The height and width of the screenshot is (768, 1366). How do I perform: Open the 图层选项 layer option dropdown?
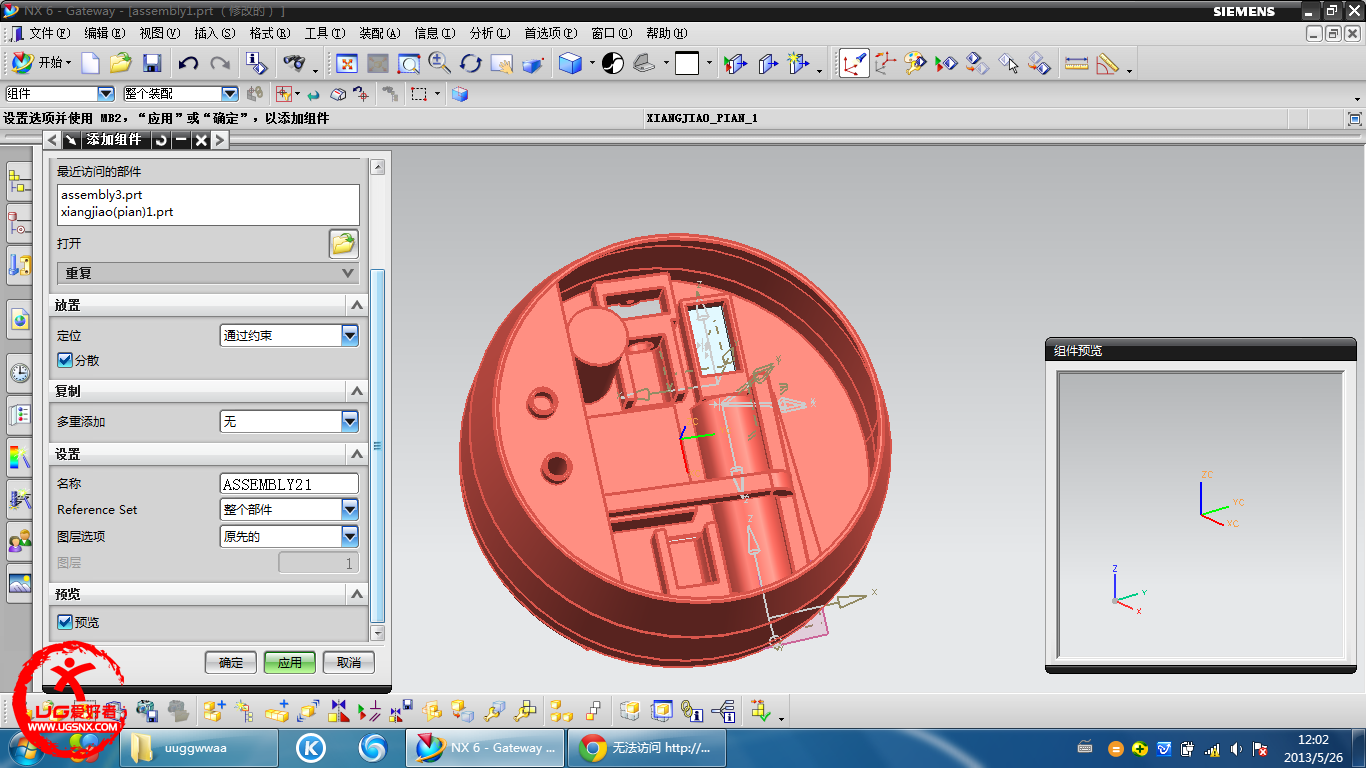[289, 536]
